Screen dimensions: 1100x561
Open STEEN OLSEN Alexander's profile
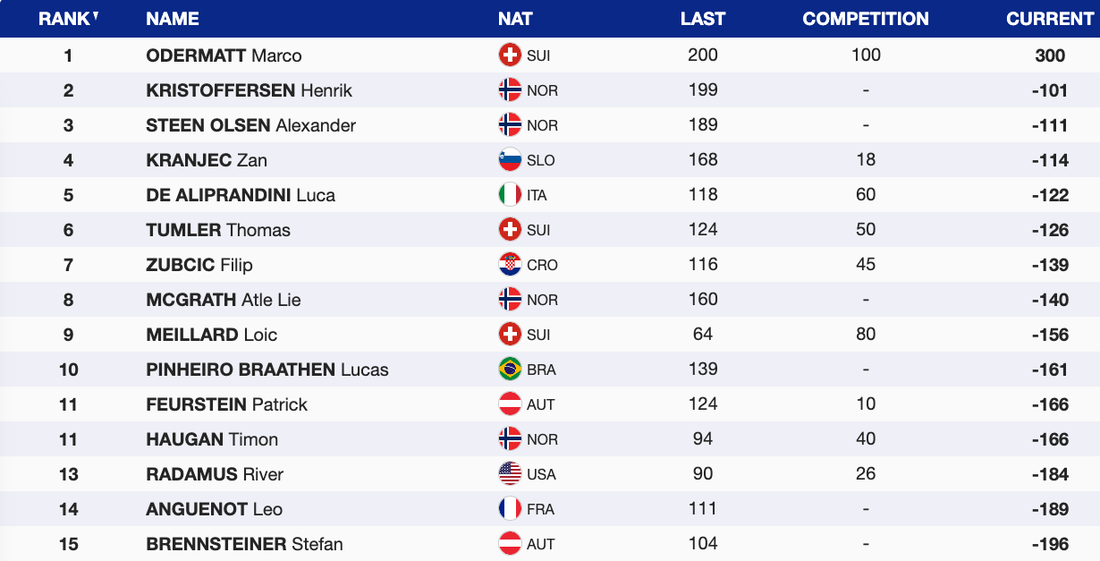(251, 125)
